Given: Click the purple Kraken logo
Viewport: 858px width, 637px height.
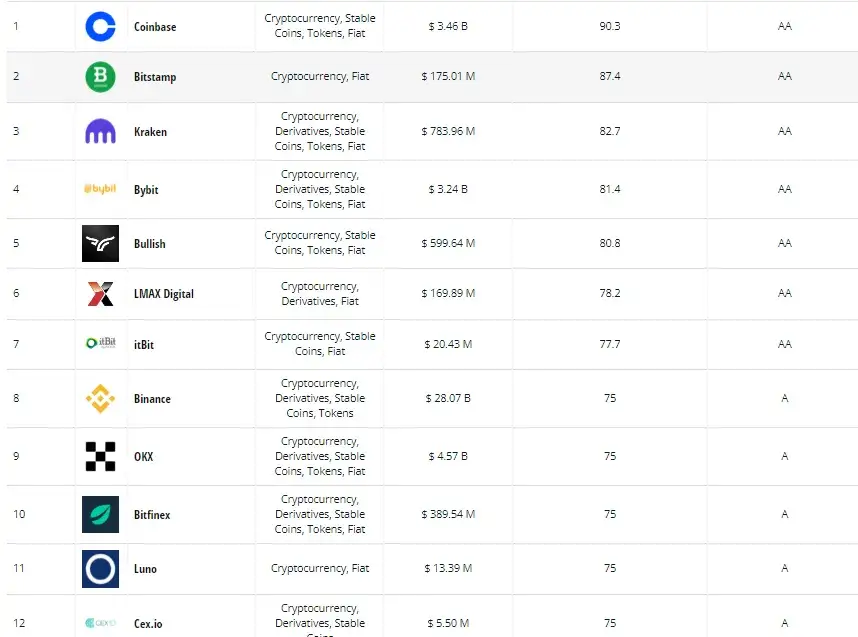Looking at the screenshot, I should (101, 131).
